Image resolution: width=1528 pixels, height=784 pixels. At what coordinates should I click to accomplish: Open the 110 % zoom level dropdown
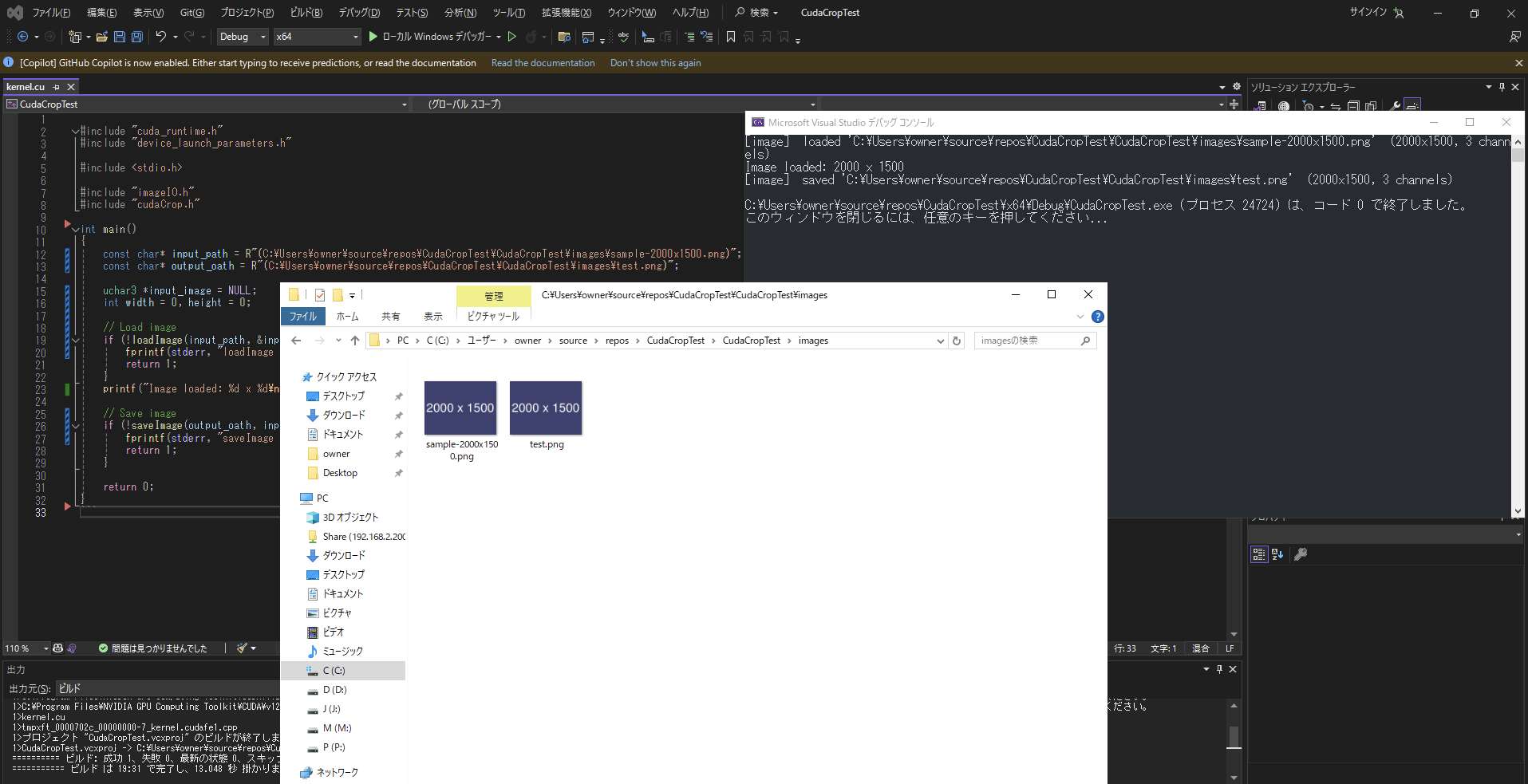tap(27, 648)
